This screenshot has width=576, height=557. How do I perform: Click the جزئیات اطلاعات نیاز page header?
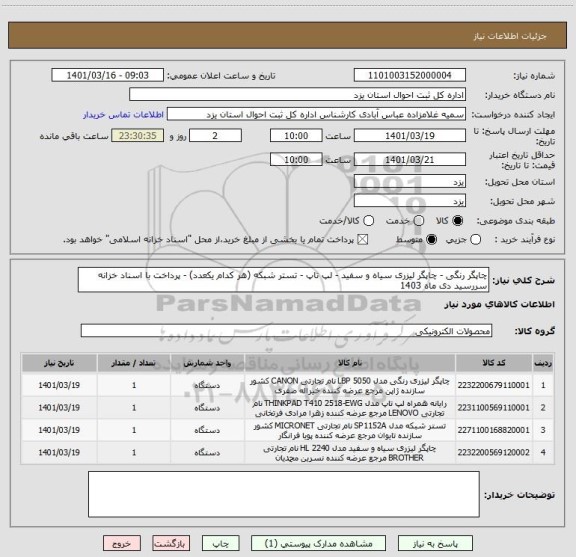[510, 36]
